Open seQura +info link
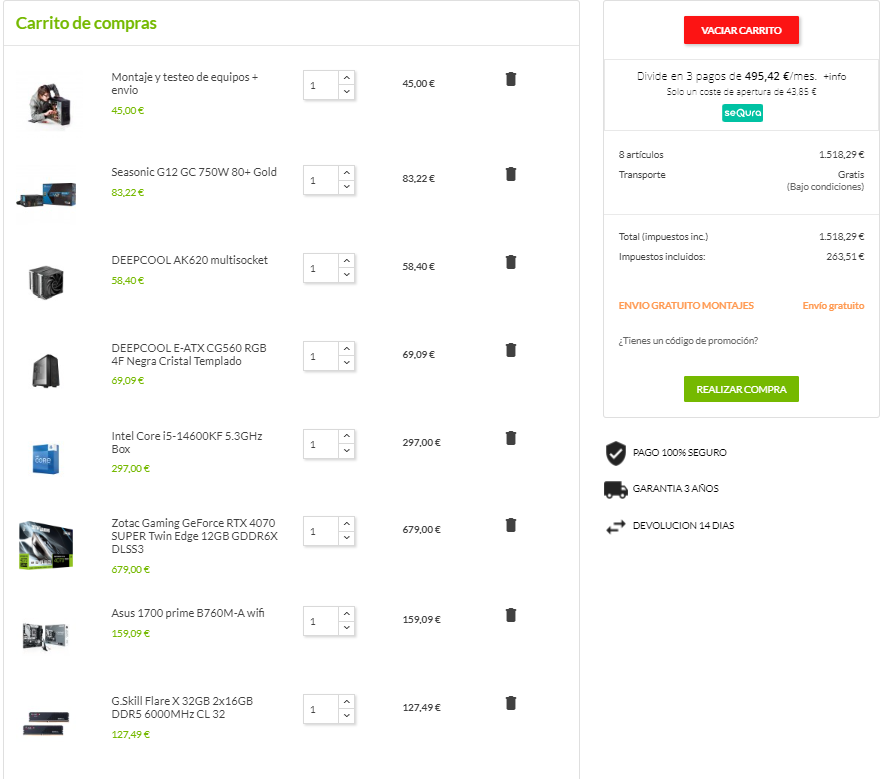The width and height of the screenshot is (880, 779). (x=835, y=76)
